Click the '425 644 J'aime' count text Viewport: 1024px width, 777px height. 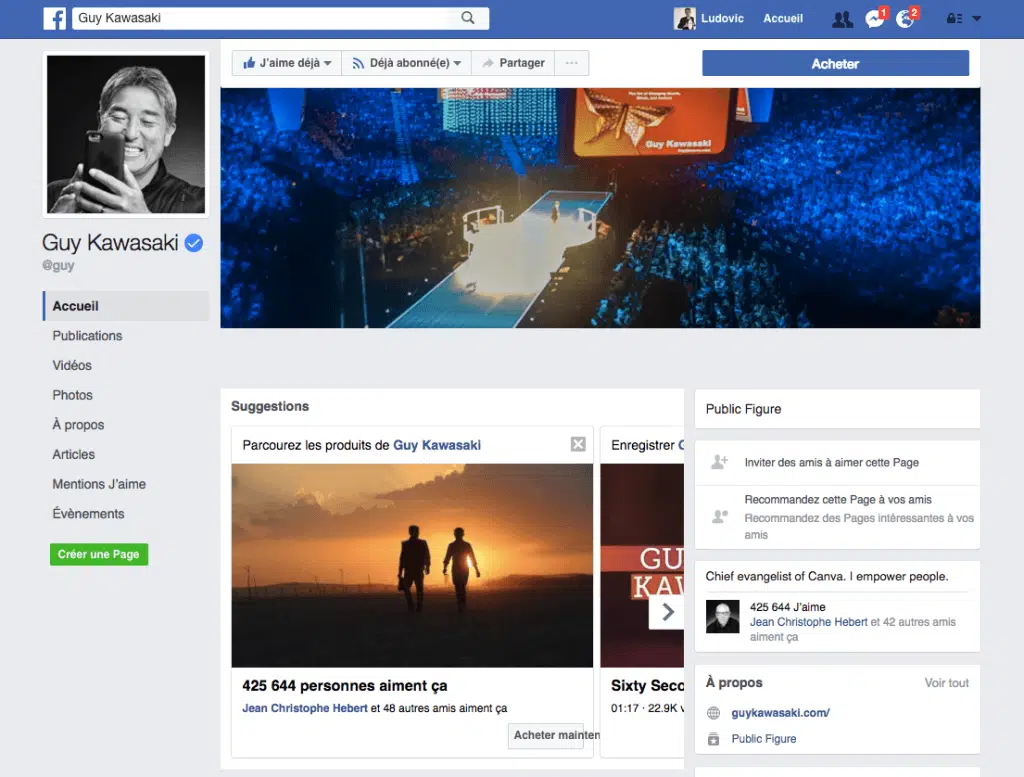(788, 607)
